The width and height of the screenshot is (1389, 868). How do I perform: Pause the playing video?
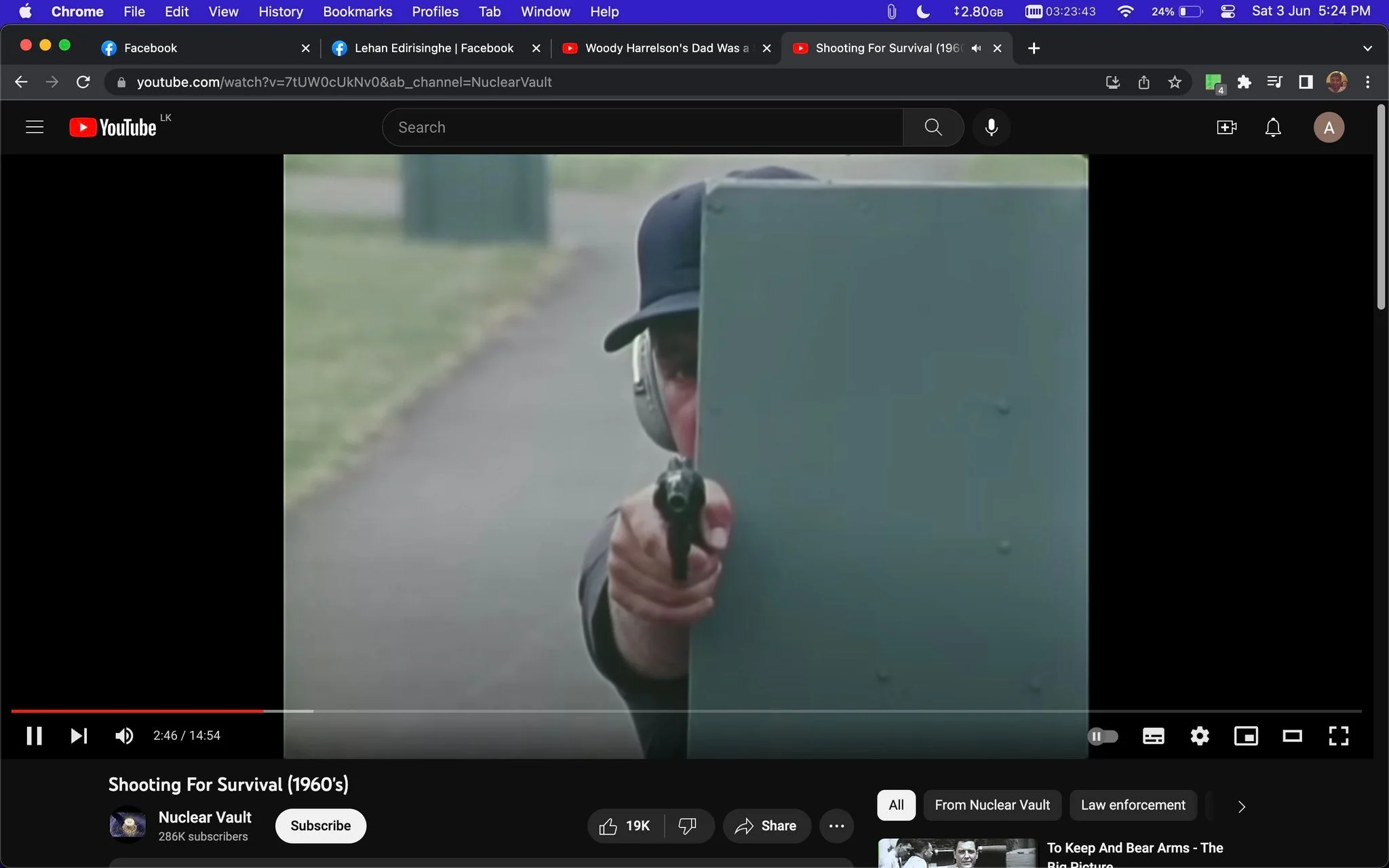tap(35, 736)
